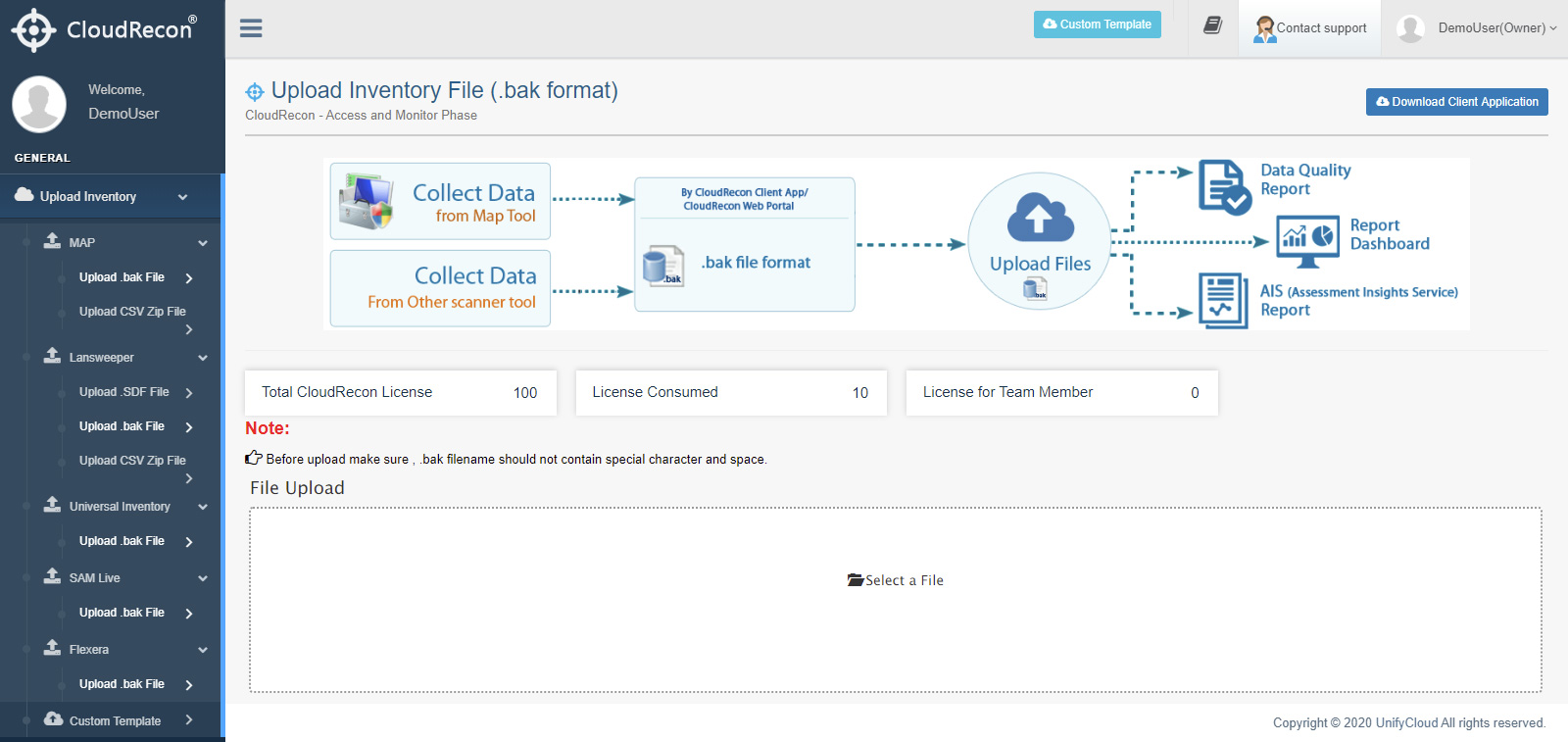Open the book documentation icon
This screenshot has width=1568, height=742.
[1212, 25]
